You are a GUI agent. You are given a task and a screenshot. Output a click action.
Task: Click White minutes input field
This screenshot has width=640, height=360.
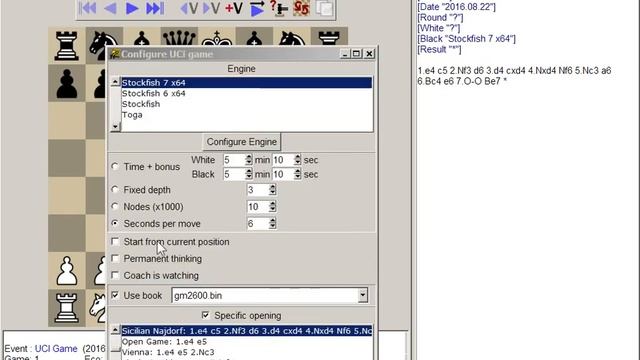(x=234, y=160)
